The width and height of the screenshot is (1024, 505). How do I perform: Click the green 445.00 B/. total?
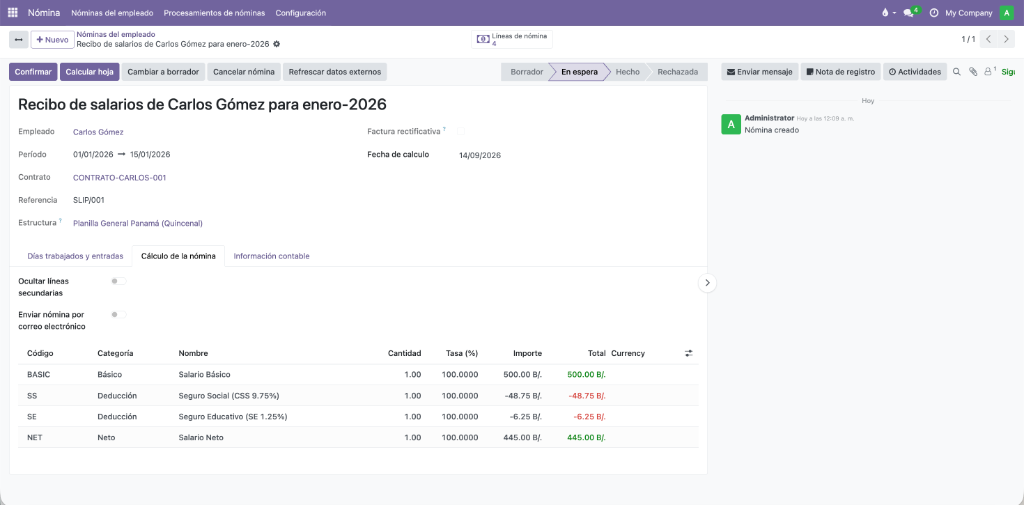tap(586, 438)
